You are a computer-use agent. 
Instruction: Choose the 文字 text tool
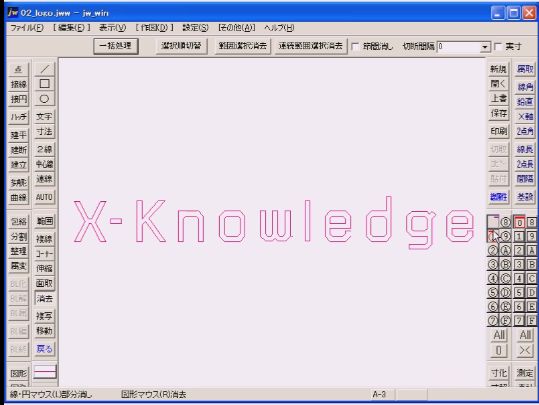click(x=44, y=117)
